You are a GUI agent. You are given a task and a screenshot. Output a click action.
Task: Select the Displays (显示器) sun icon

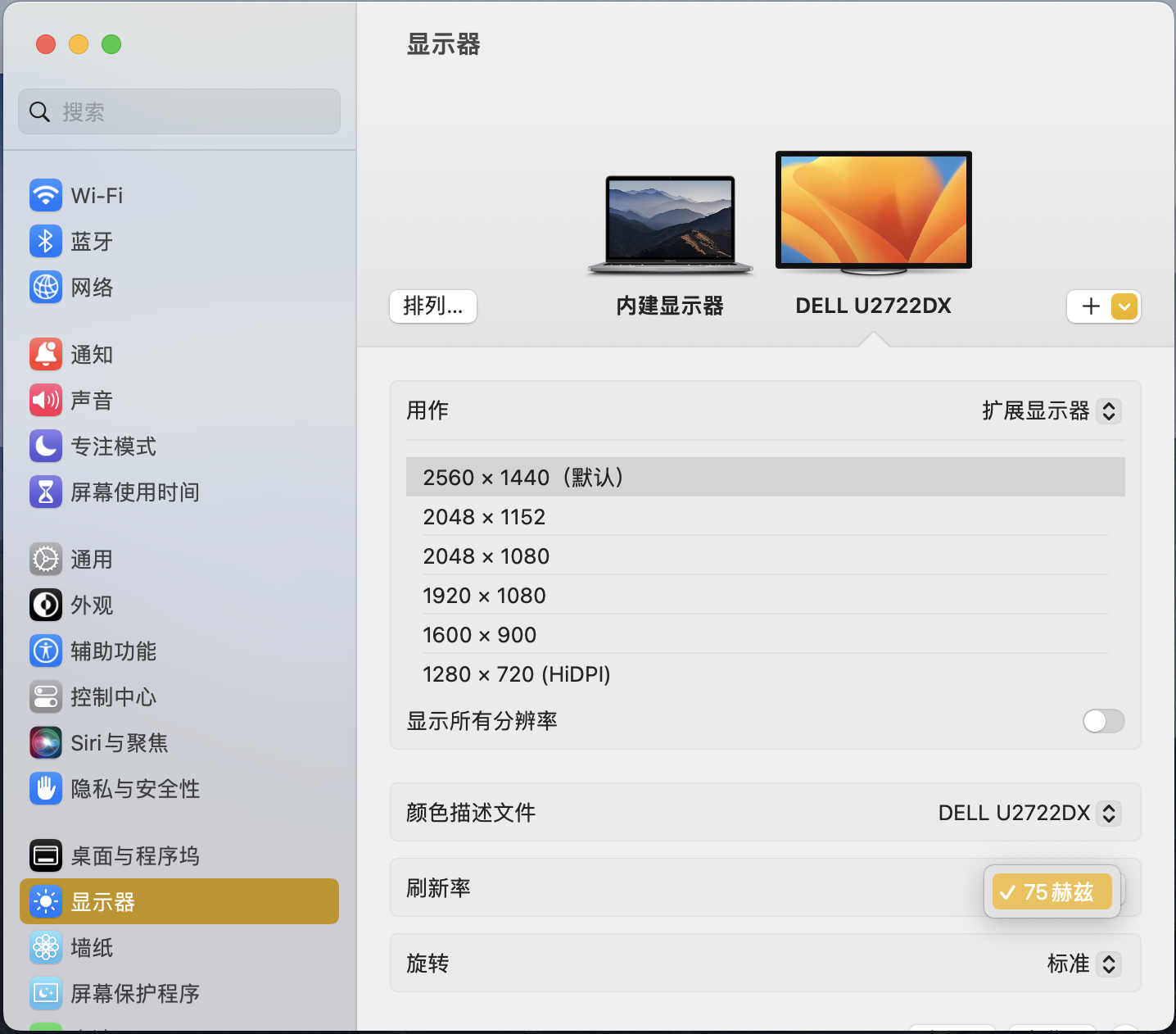pyautogui.click(x=46, y=901)
